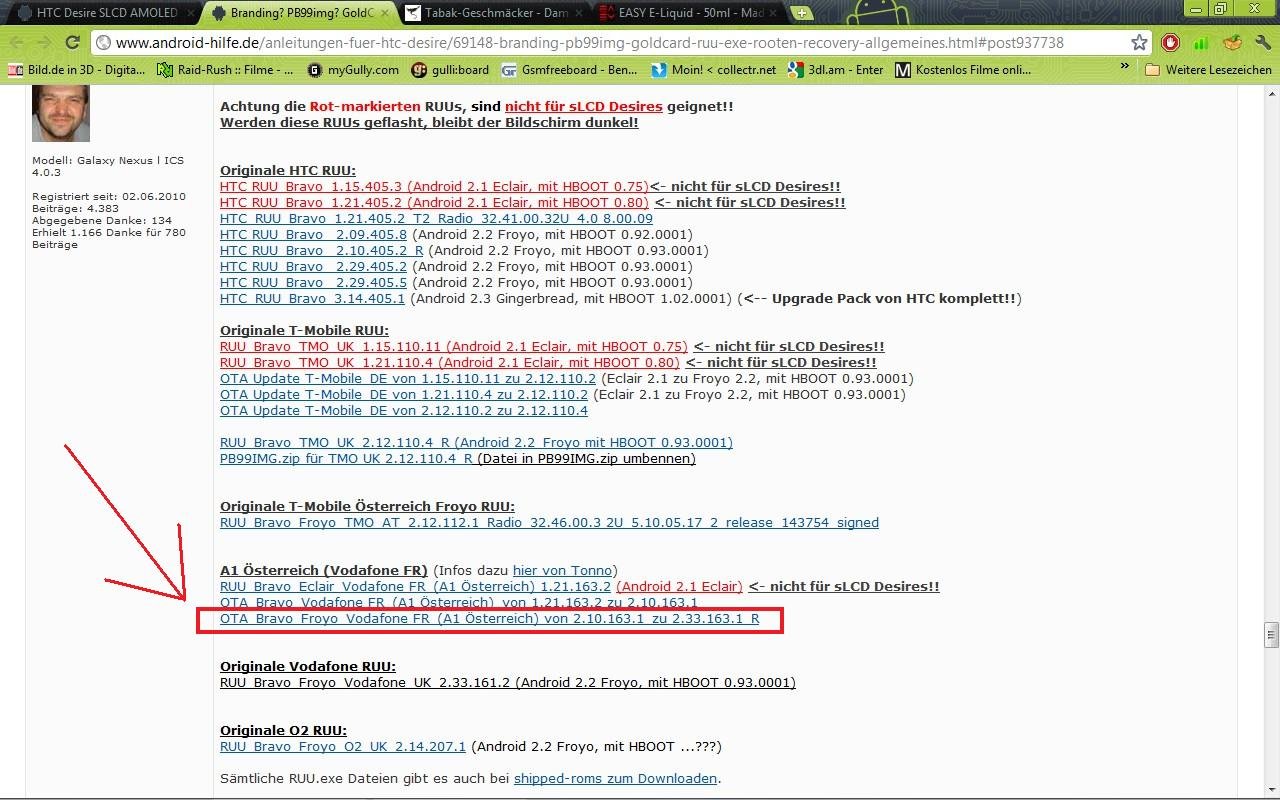This screenshot has width=1280, height=800.
Task: Open RUU Bravo TMO UK 1.15.110.11 link
Action: [x=454, y=346]
